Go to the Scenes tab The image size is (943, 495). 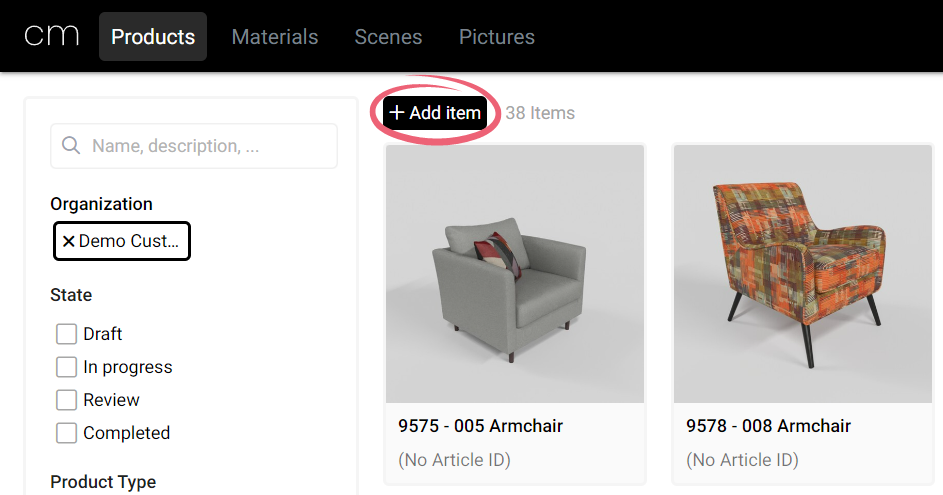[x=388, y=37]
